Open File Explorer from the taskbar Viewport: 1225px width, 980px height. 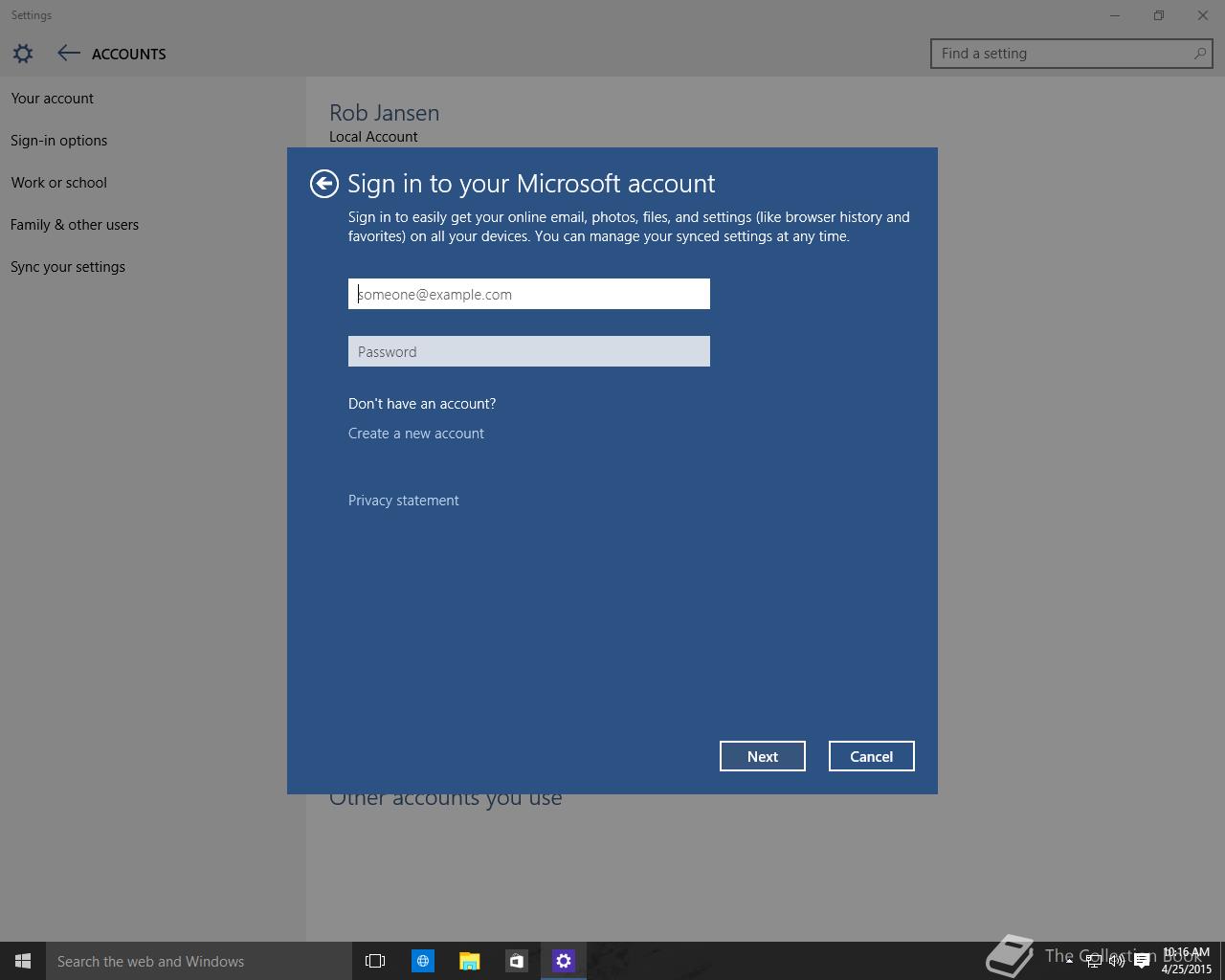[469, 961]
